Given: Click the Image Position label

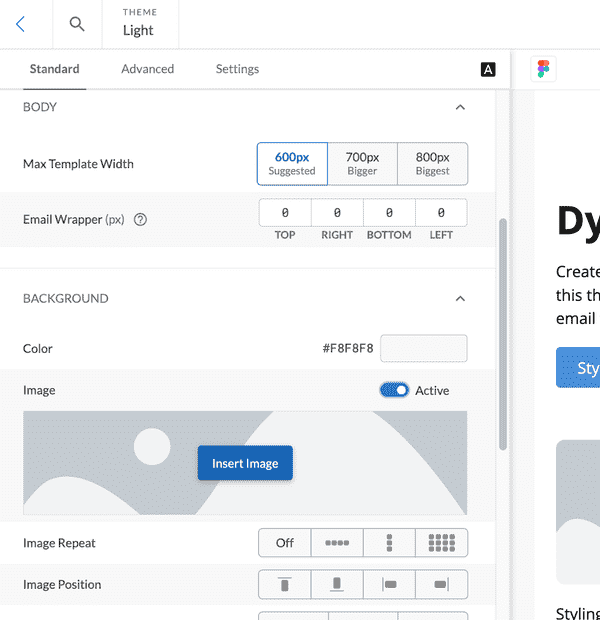Looking at the screenshot, I should click(x=62, y=584).
